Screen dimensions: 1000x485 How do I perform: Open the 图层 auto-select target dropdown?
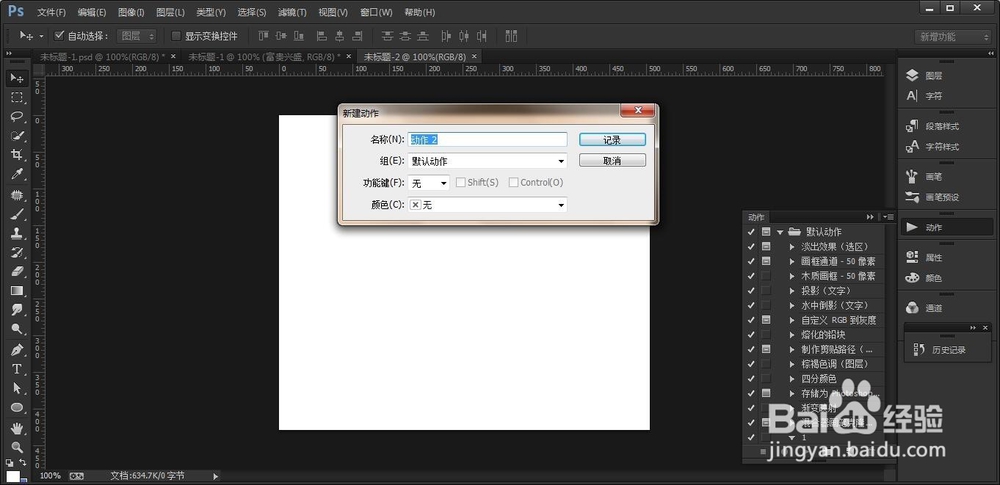136,36
